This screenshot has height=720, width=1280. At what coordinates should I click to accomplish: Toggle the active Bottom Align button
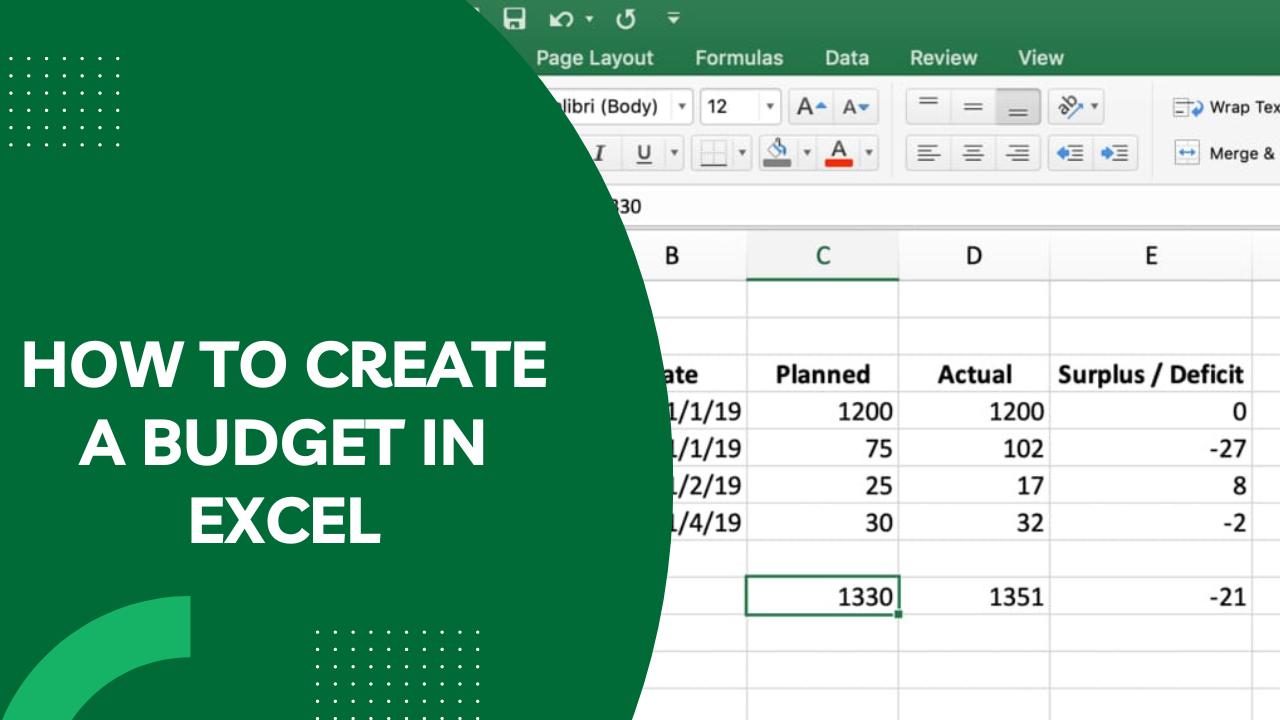click(x=1018, y=106)
